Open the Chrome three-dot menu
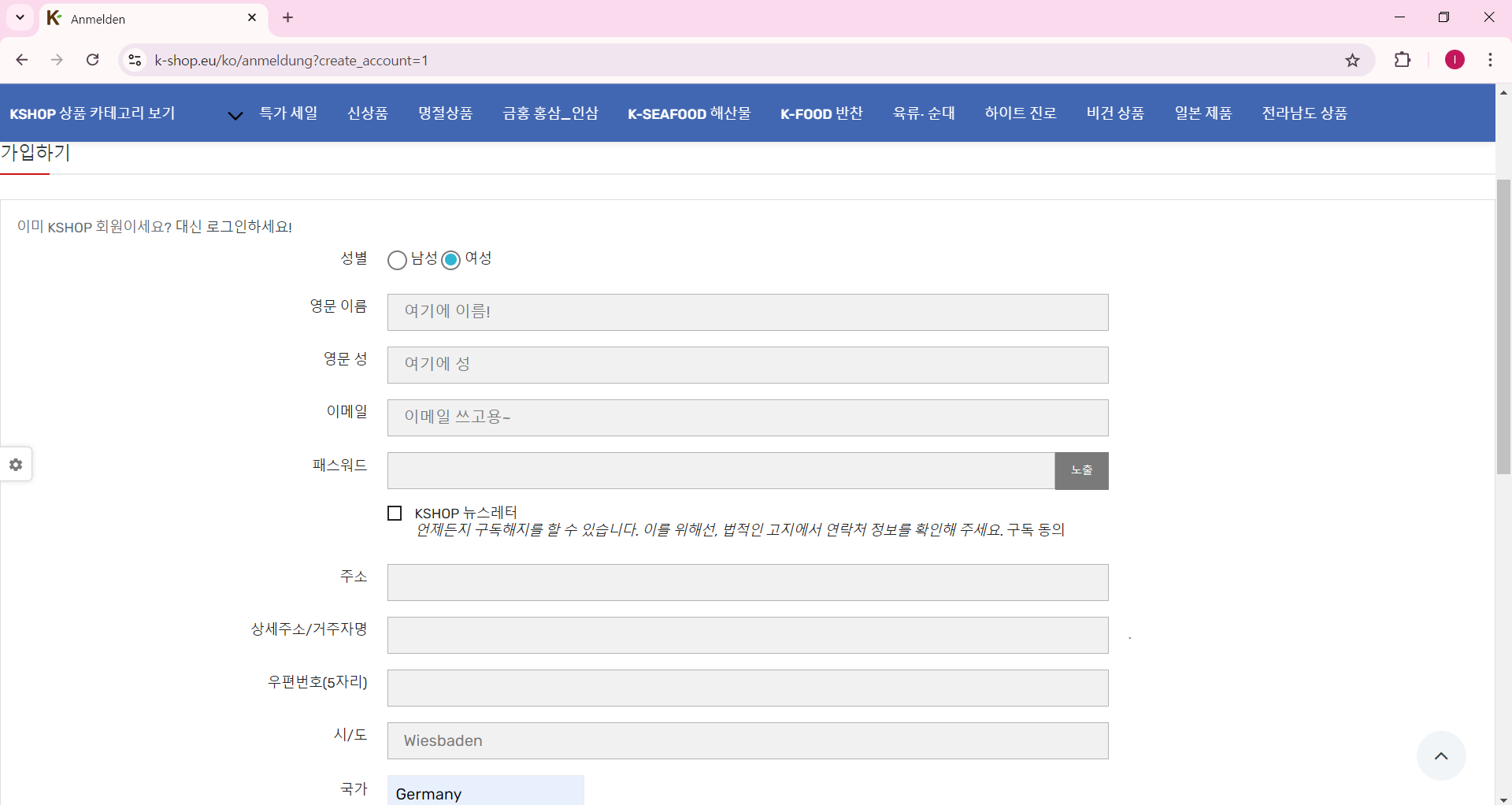Screen dimensions: 1512x805 click(1490, 60)
